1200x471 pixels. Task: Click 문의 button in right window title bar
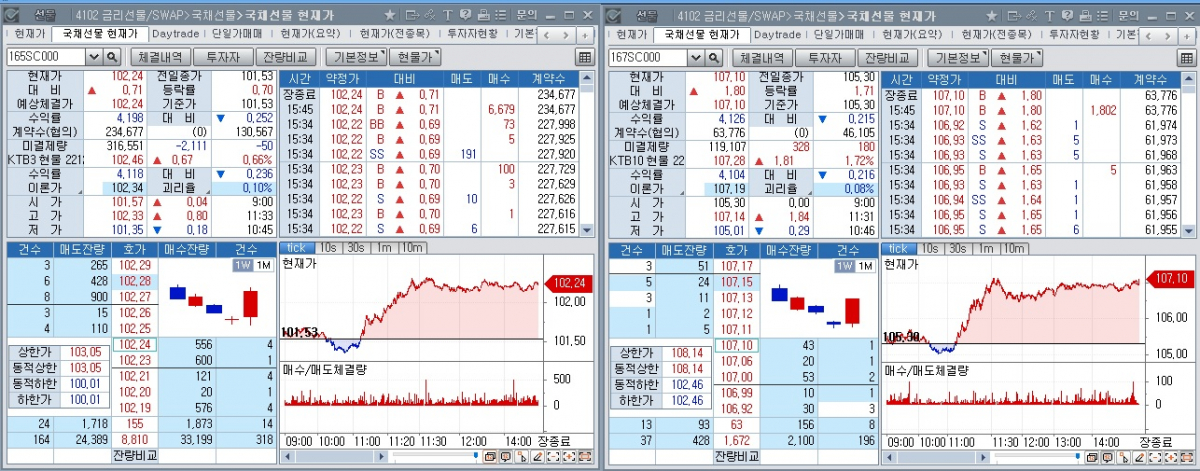[1128, 15]
